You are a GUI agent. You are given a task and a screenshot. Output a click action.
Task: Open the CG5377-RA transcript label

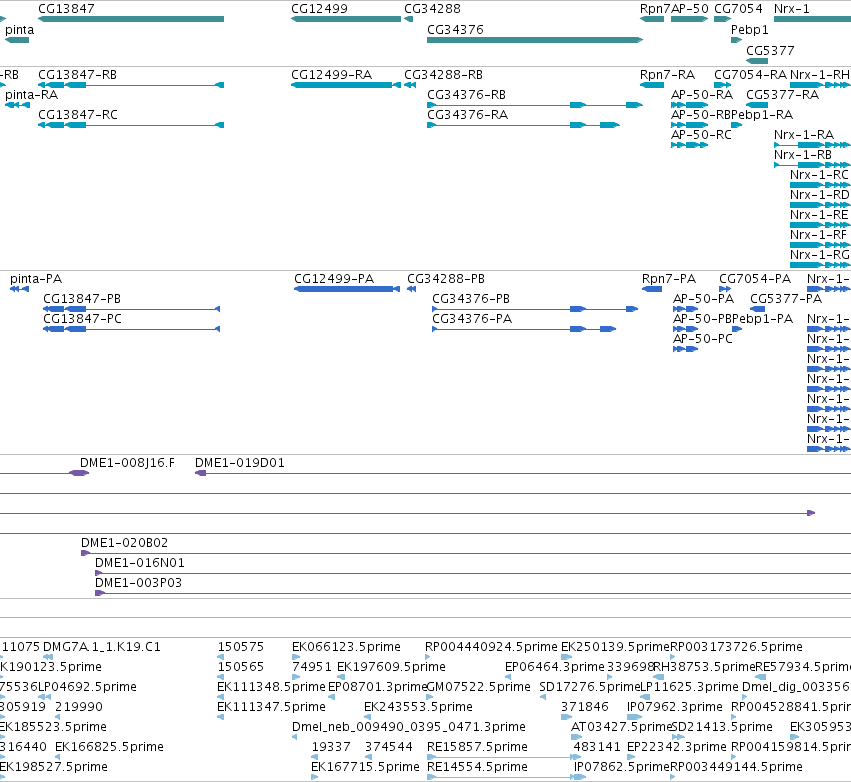pos(782,95)
